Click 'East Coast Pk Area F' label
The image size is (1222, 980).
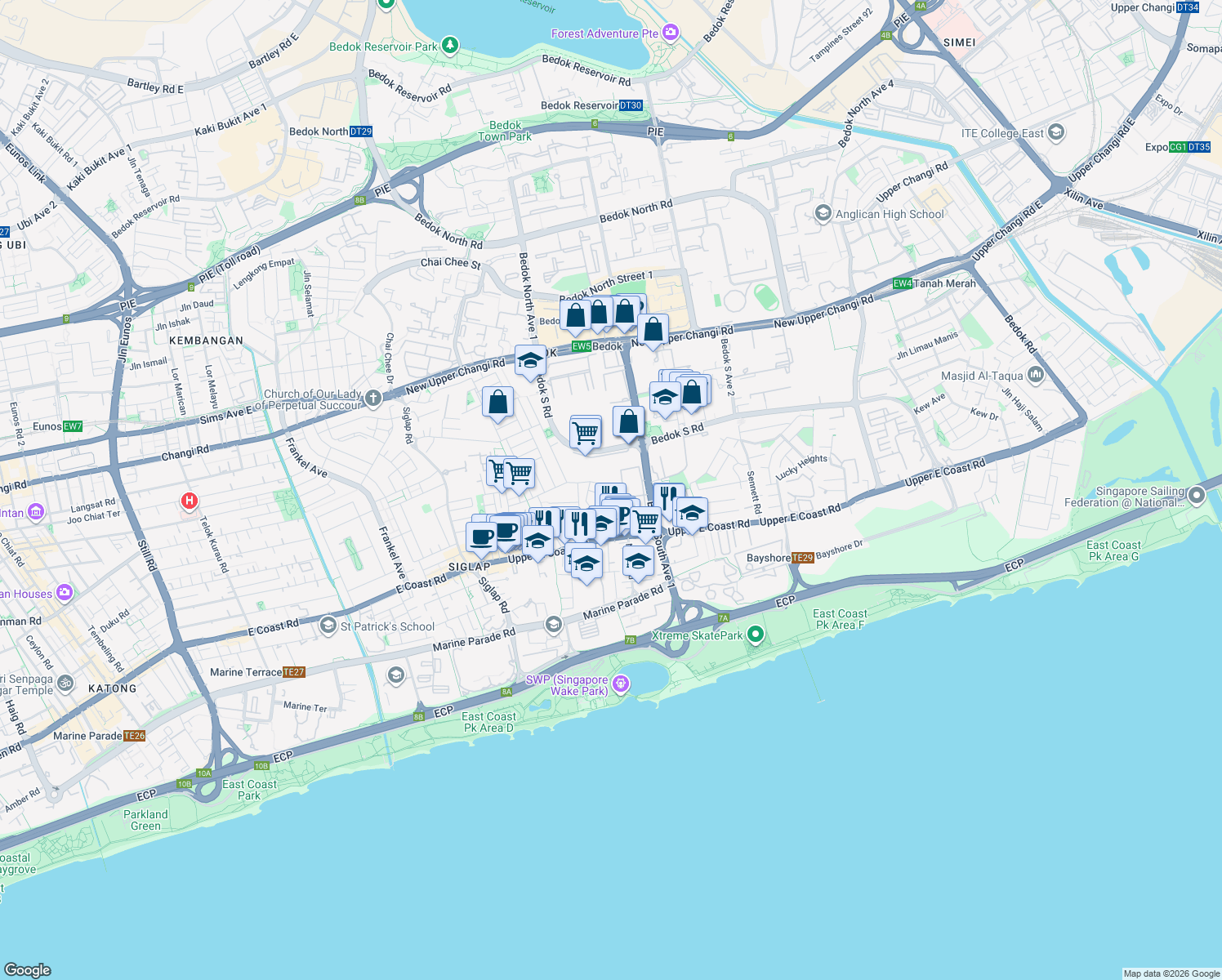click(x=840, y=619)
